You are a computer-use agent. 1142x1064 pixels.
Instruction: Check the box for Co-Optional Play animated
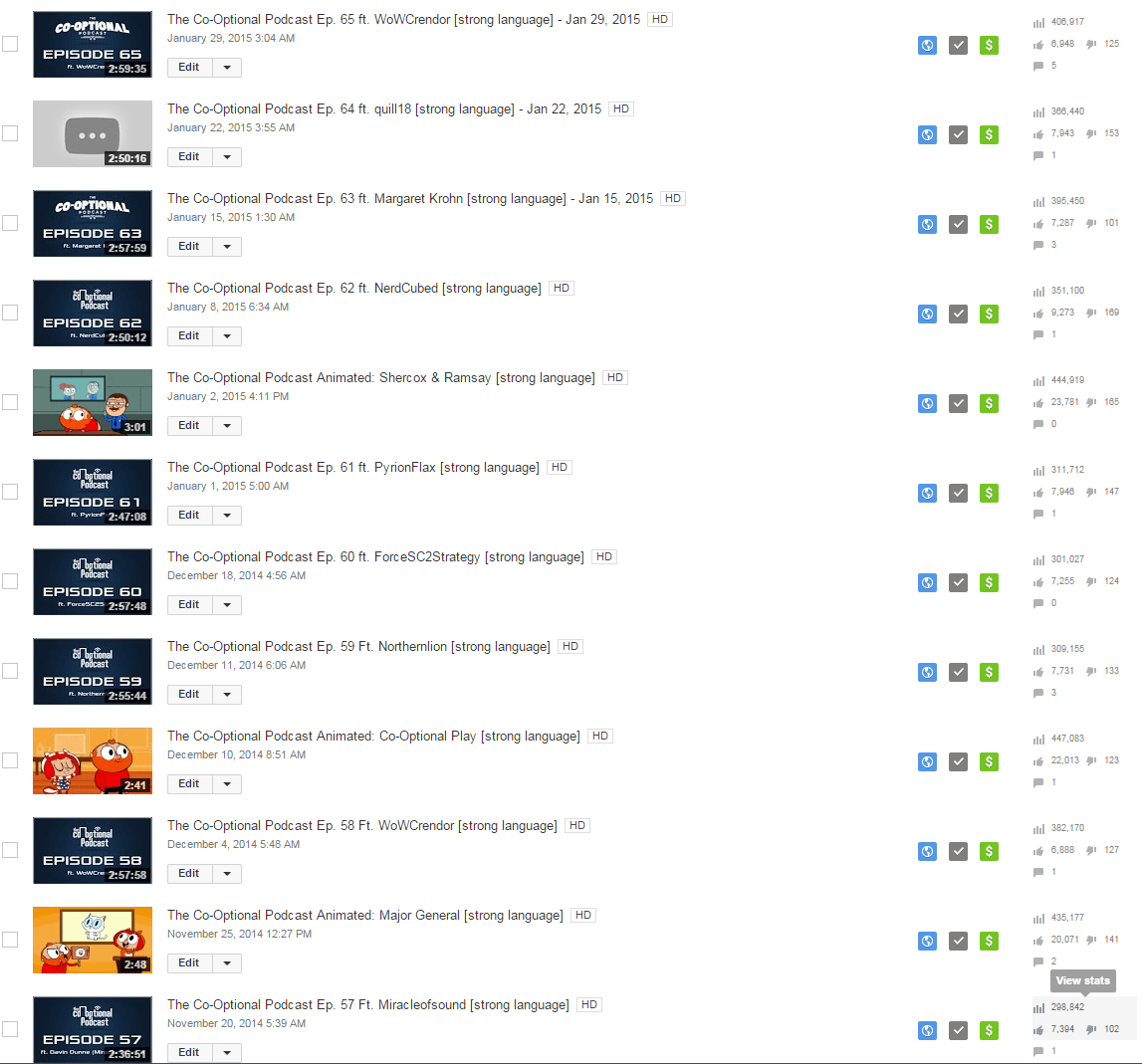(10, 760)
